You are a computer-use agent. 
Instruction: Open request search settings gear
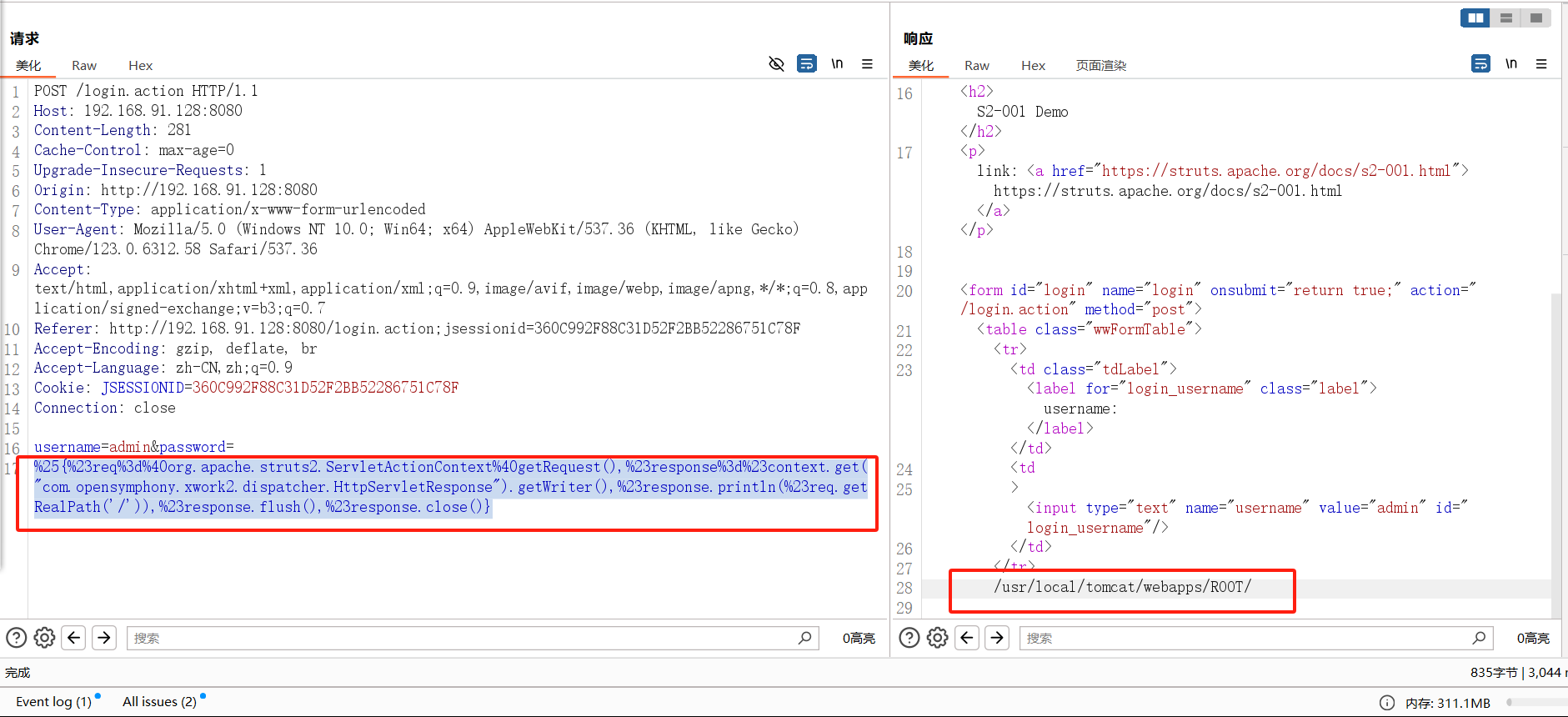(x=44, y=638)
